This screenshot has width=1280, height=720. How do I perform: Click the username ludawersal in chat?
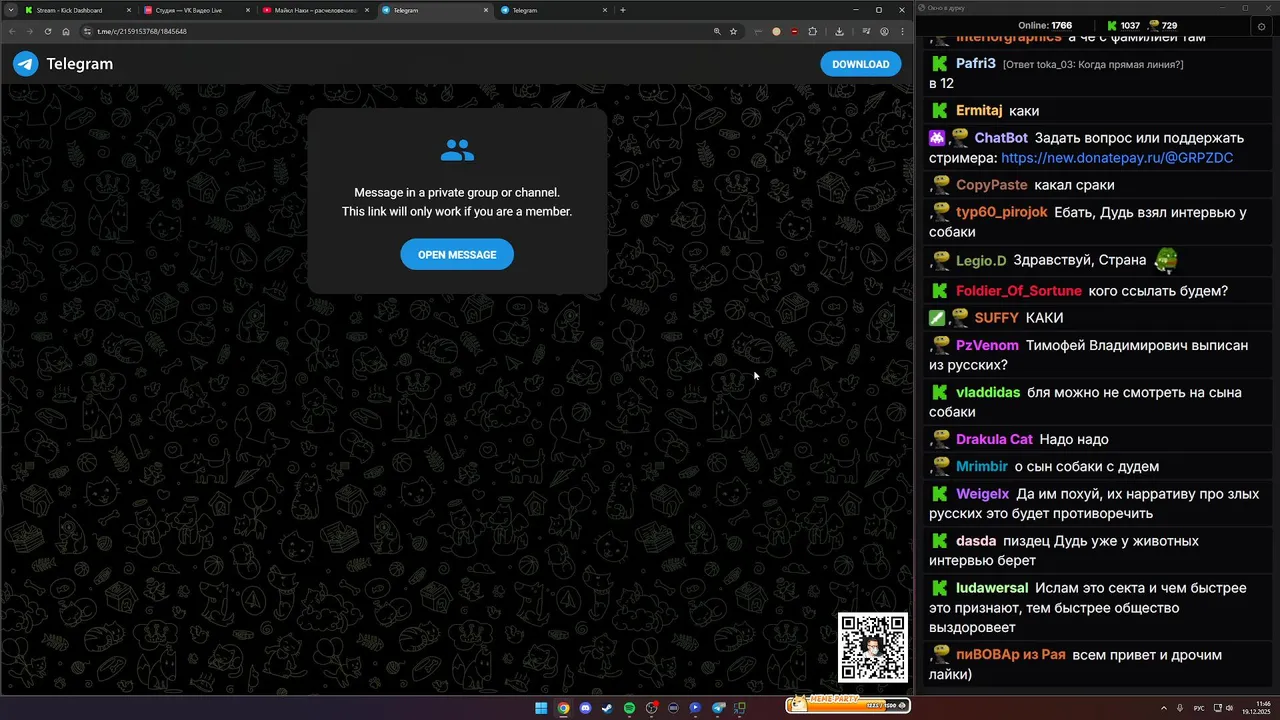[x=992, y=588]
